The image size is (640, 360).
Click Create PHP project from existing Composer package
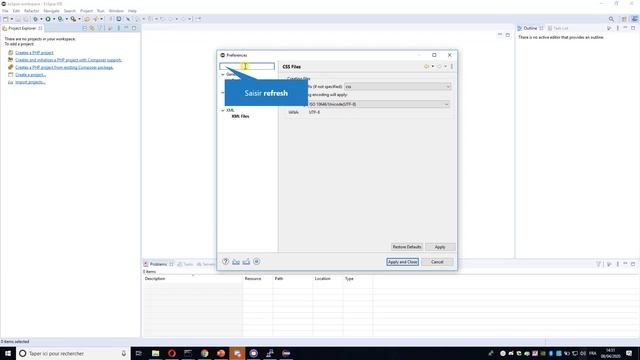[64, 67]
